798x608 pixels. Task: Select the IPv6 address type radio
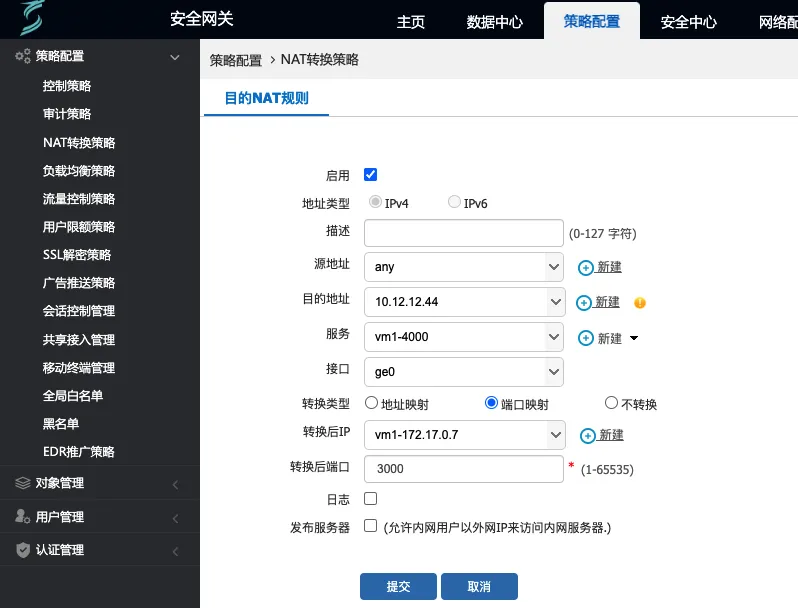tap(454, 202)
